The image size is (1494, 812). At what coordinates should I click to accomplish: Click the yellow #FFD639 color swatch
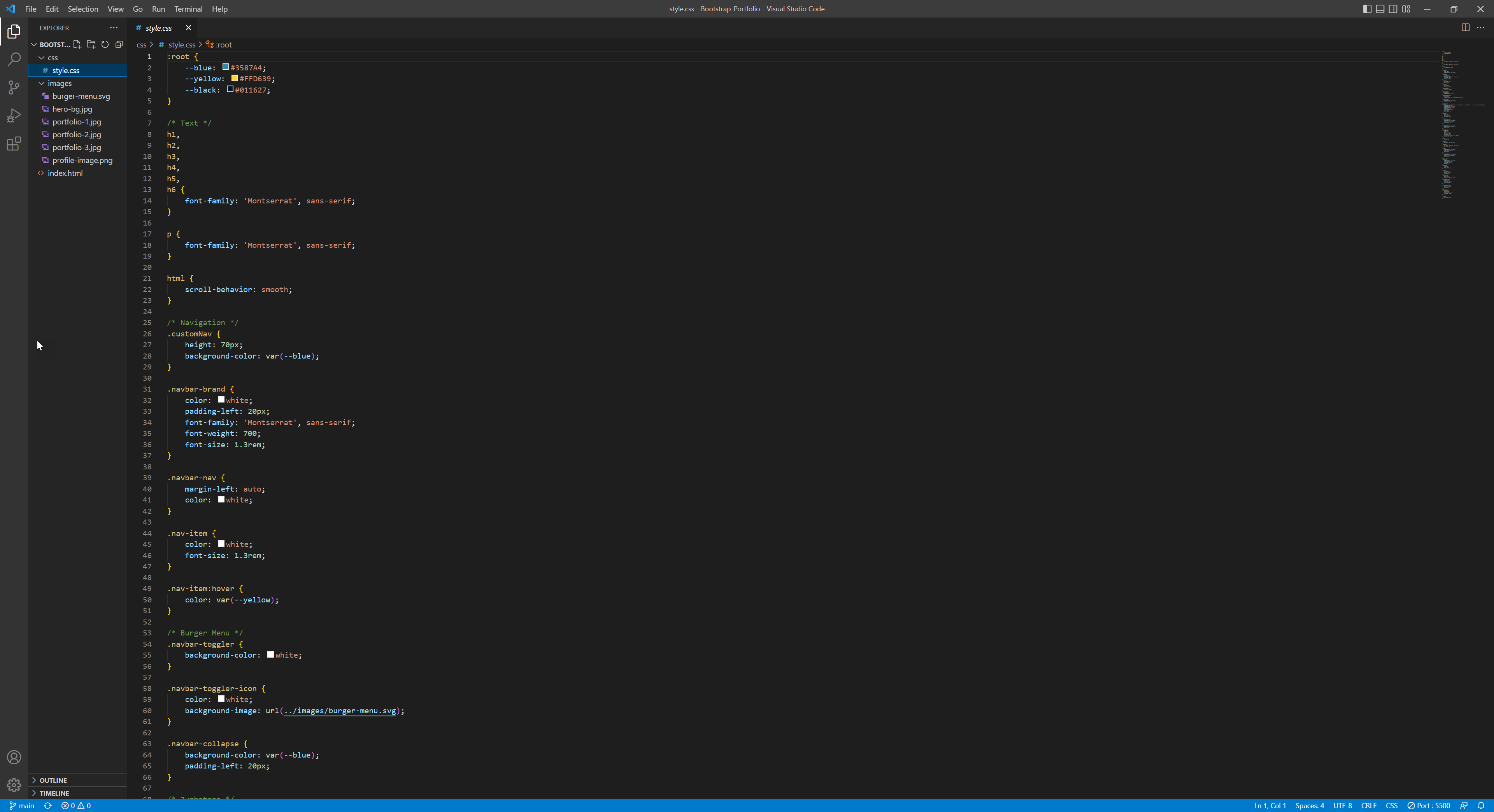click(235, 79)
